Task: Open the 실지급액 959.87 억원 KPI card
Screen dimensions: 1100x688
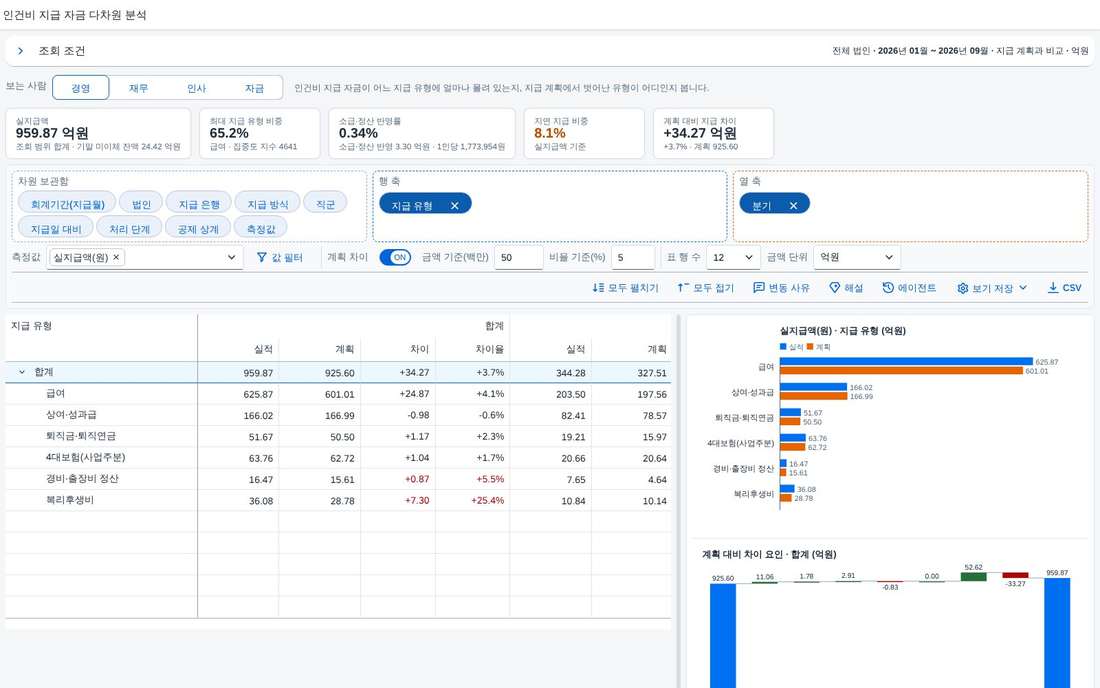Action: pyautogui.click(x=98, y=133)
